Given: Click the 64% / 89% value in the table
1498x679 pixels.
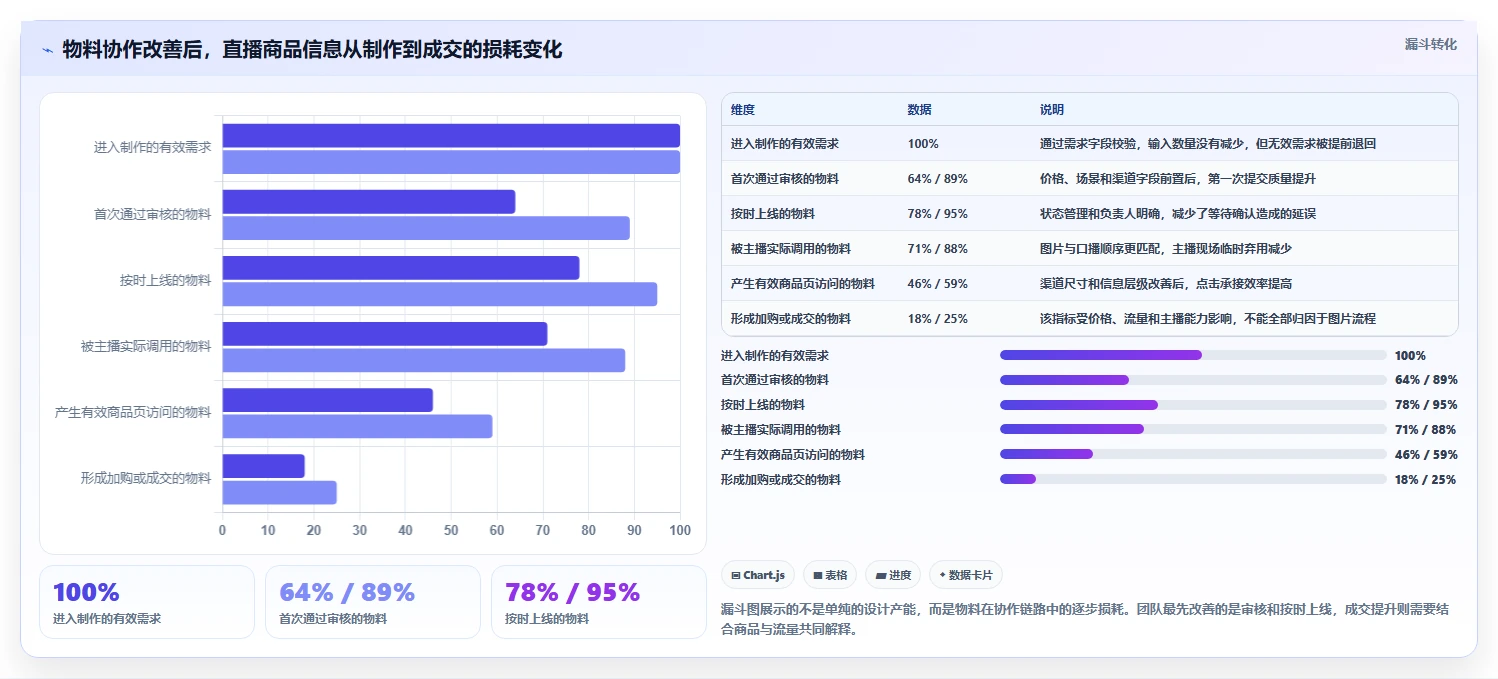Looking at the screenshot, I should tap(938, 179).
